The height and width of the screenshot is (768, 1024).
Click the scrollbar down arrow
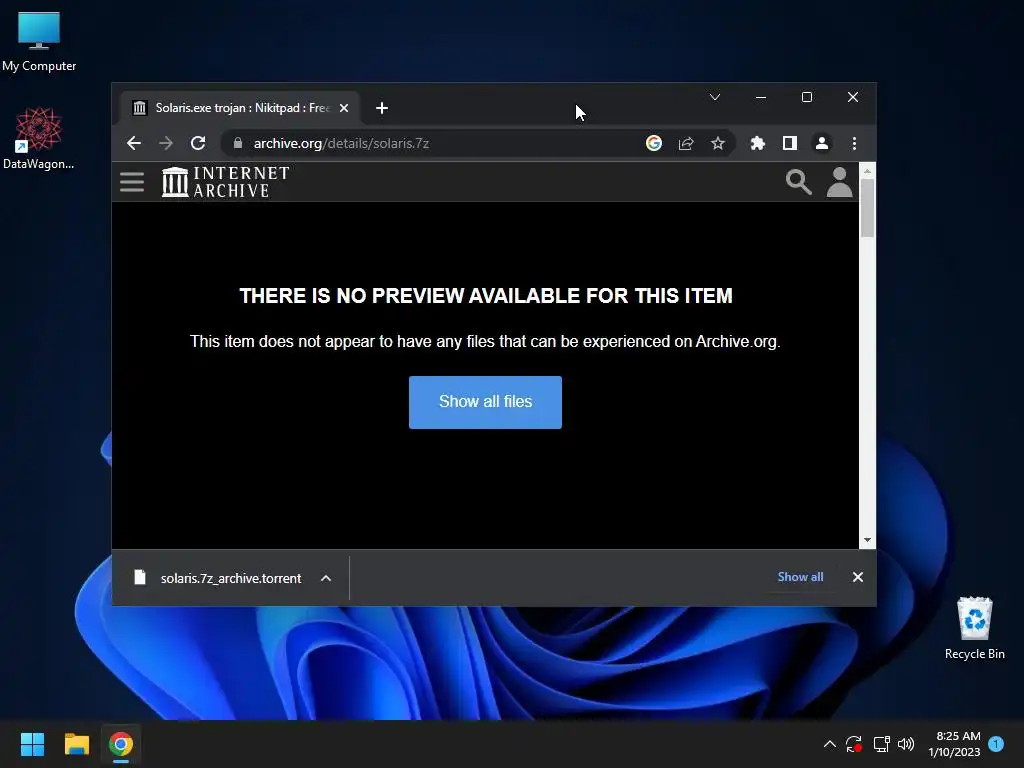[867, 540]
